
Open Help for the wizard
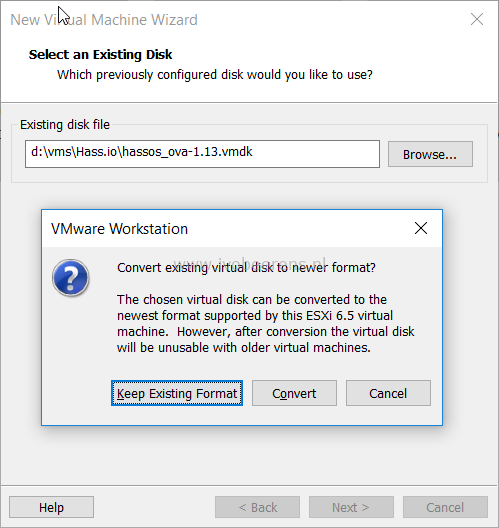[51, 507]
